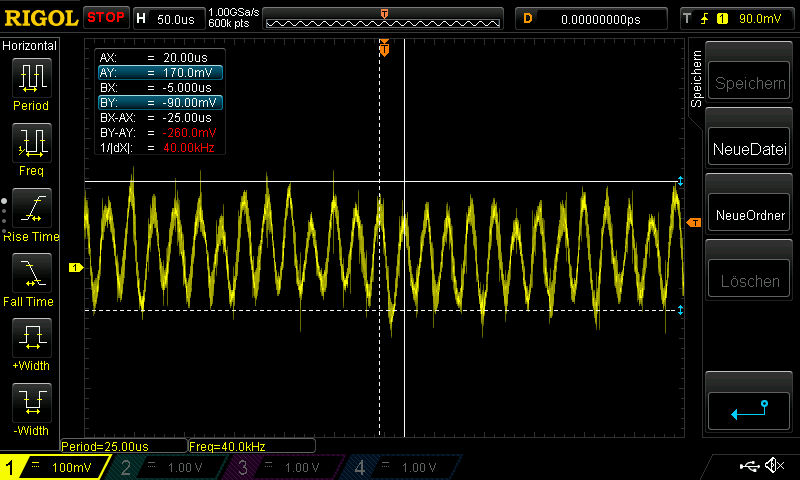Select the -Width measurement icon
The width and height of the screenshot is (800, 480).
tap(32, 402)
